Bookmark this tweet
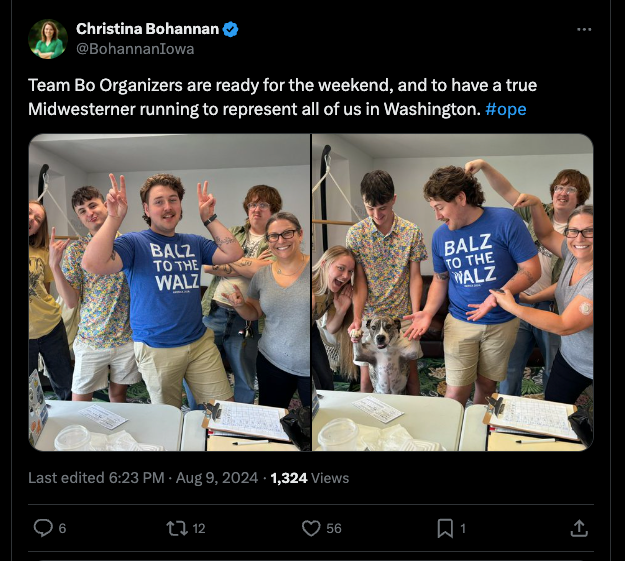The width and height of the screenshot is (625, 561). 445,528
